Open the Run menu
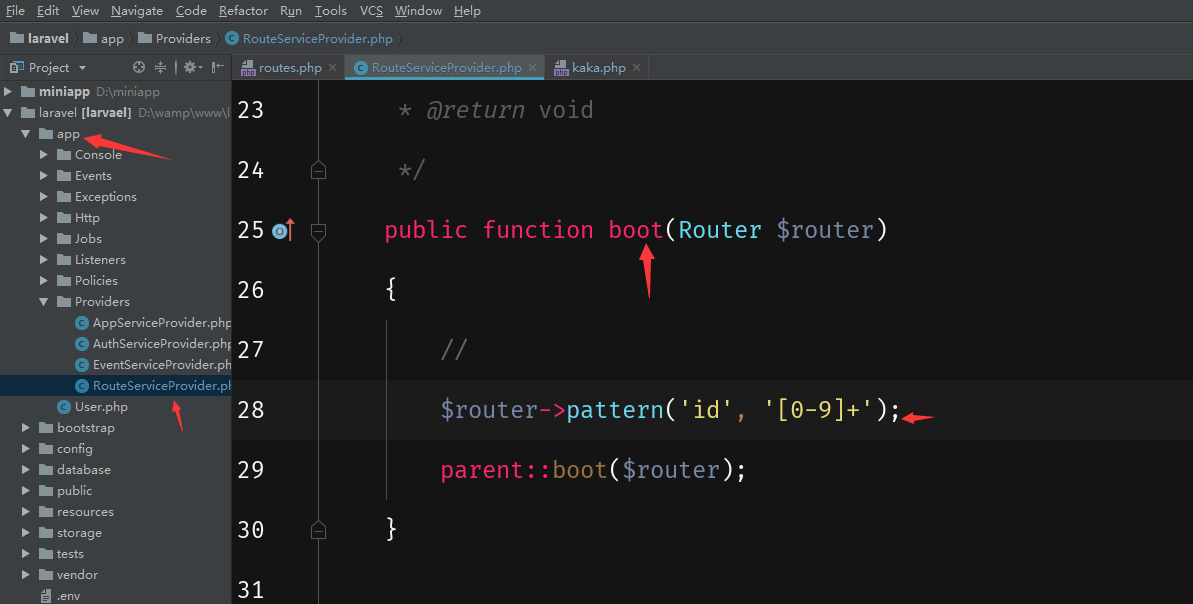The width and height of the screenshot is (1193, 604). (291, 11)
